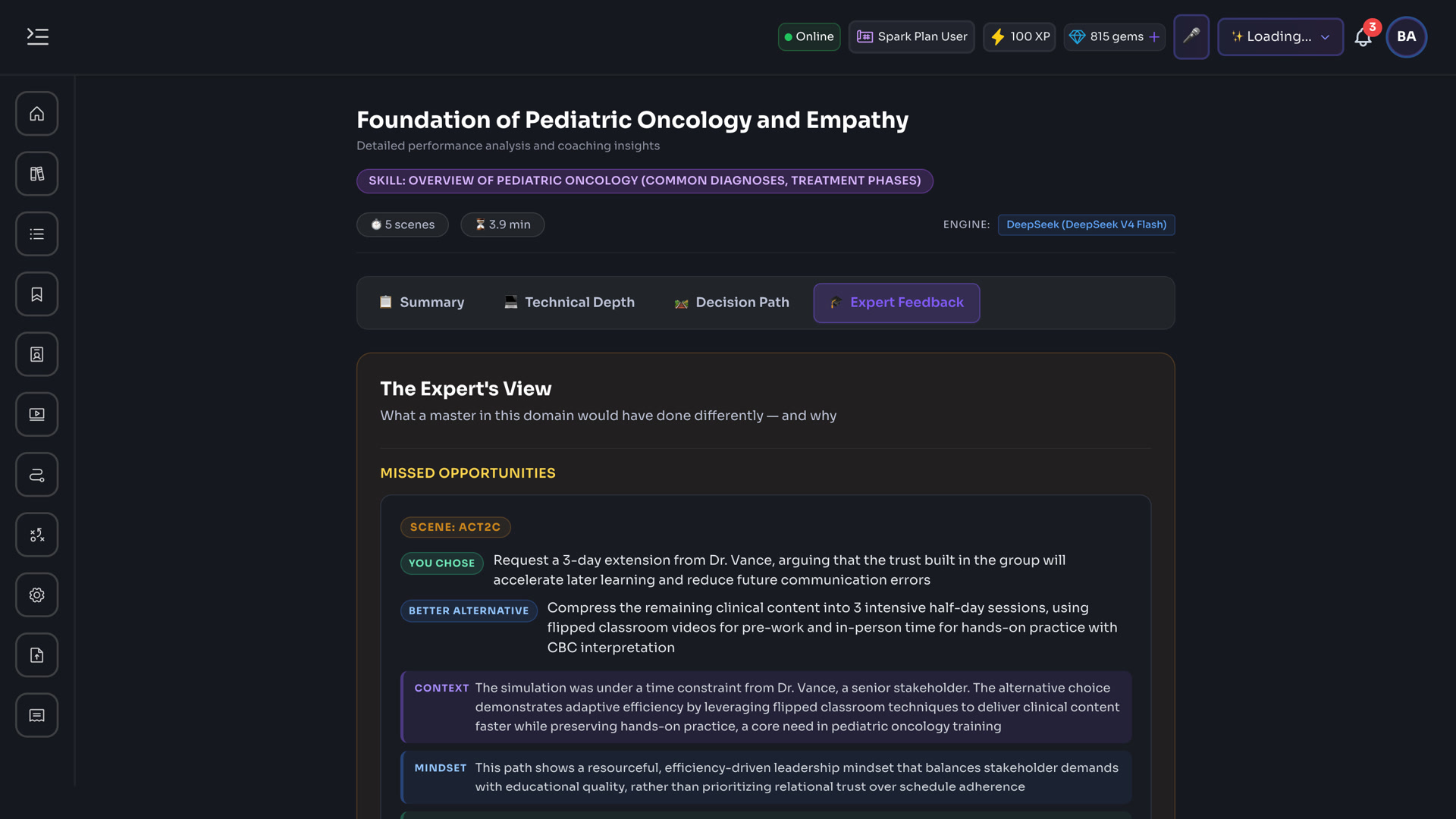Click the DeepSeek engine label
1456x819 pixels.
[x=1086, y=224]
